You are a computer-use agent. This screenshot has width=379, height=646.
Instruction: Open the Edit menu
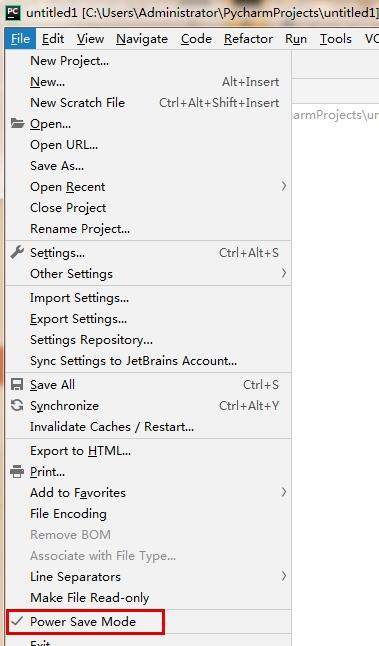click(53, 39)
